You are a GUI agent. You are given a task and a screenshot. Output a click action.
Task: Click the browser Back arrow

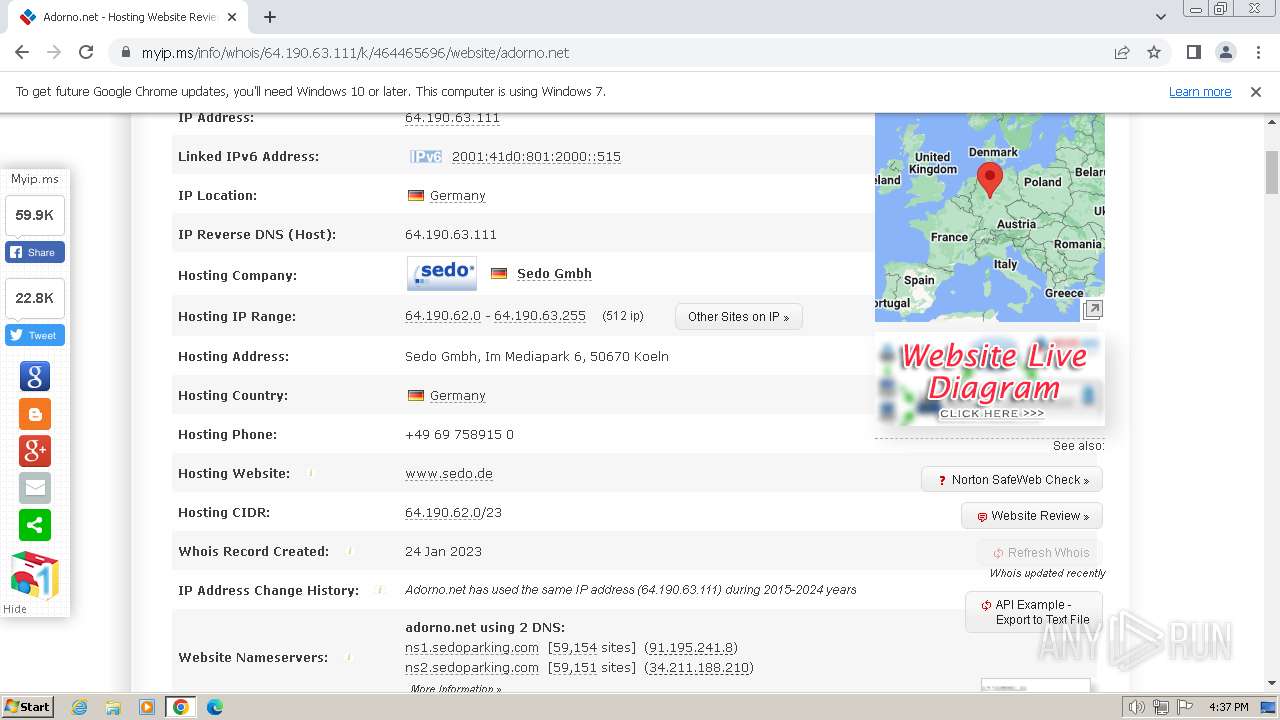coord(22,53)
